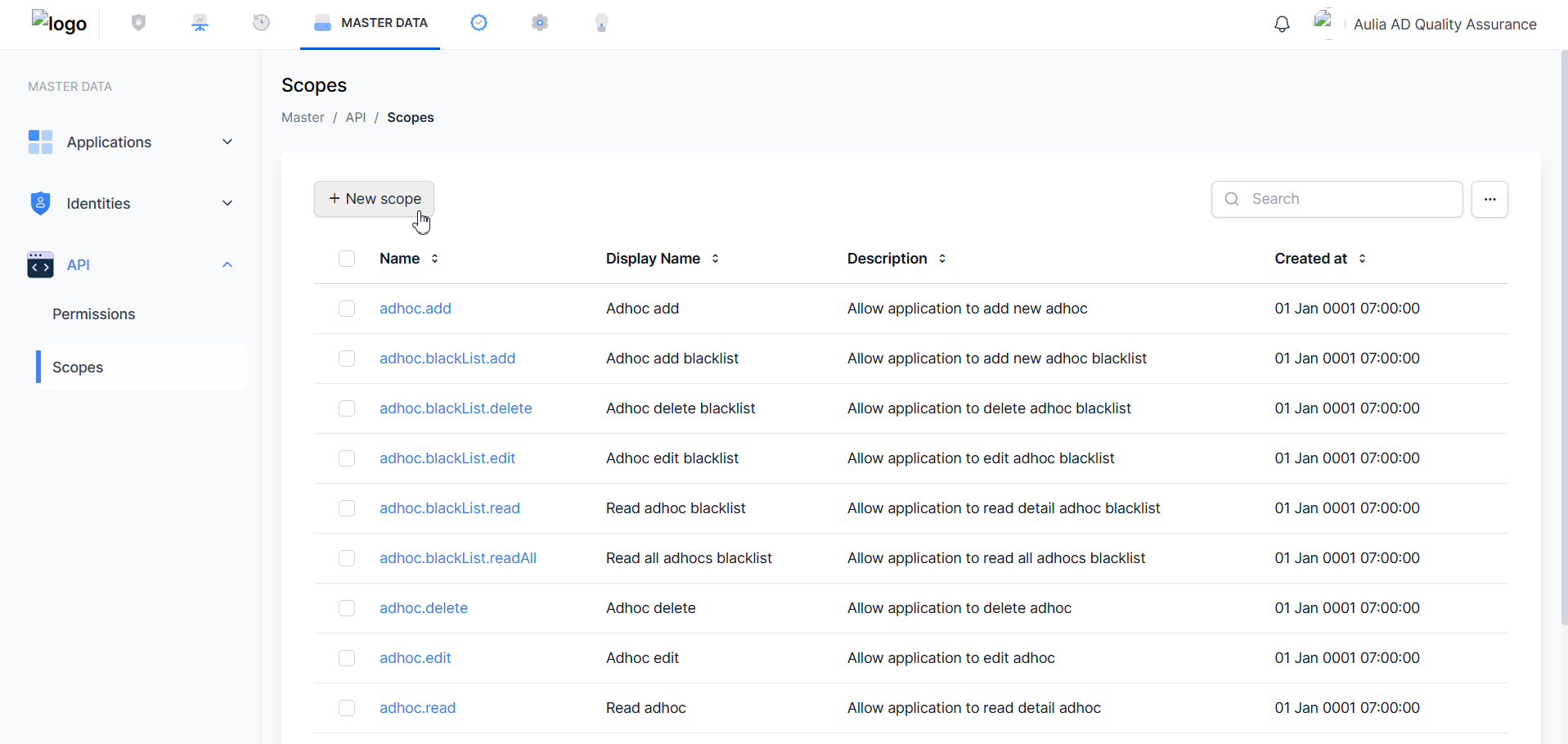Click Created at value in adhoc.edit row
The image size is (1568, 744).
click(x=1347, y=658)
